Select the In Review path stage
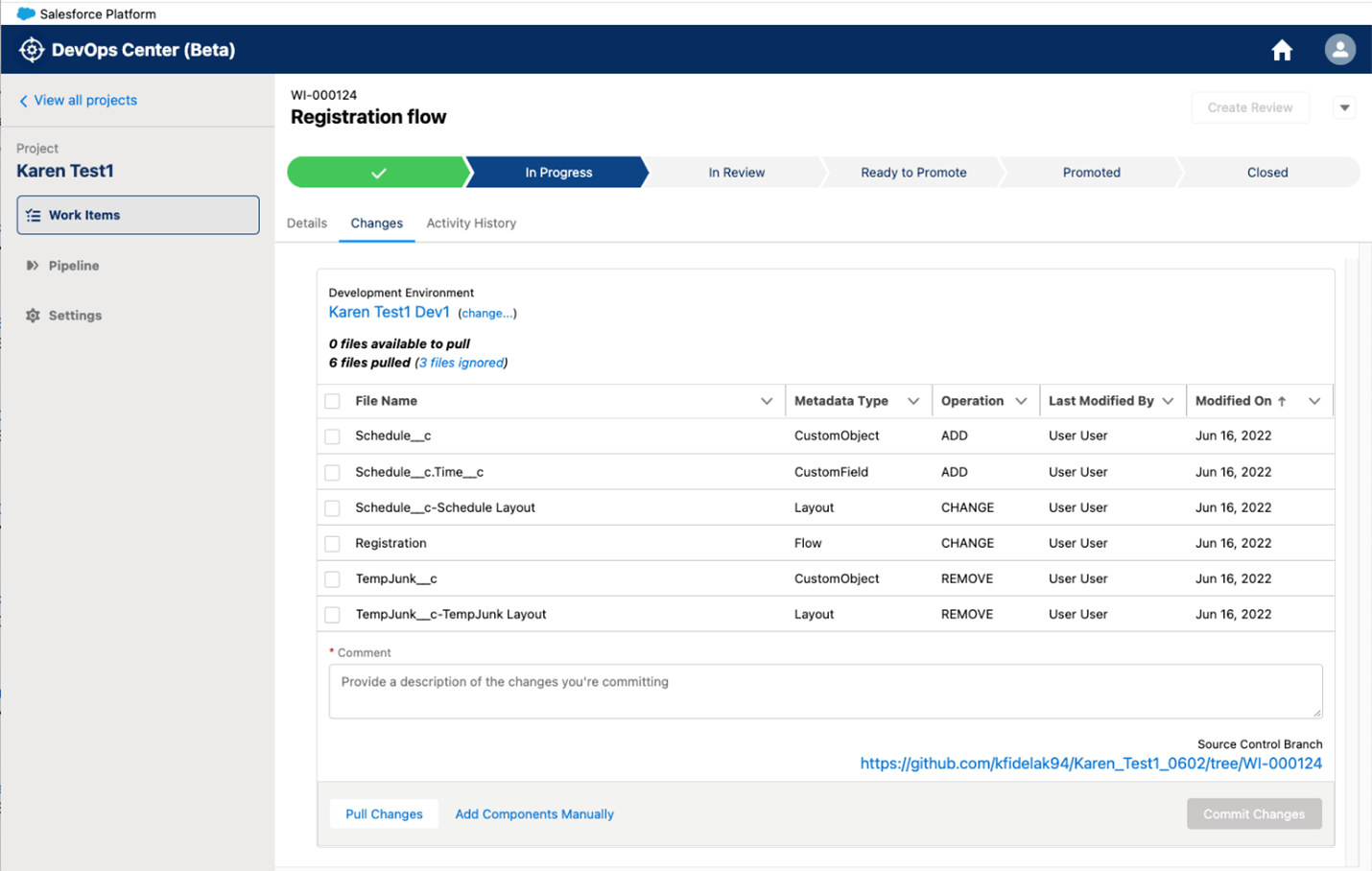 (x=737, y=173)
